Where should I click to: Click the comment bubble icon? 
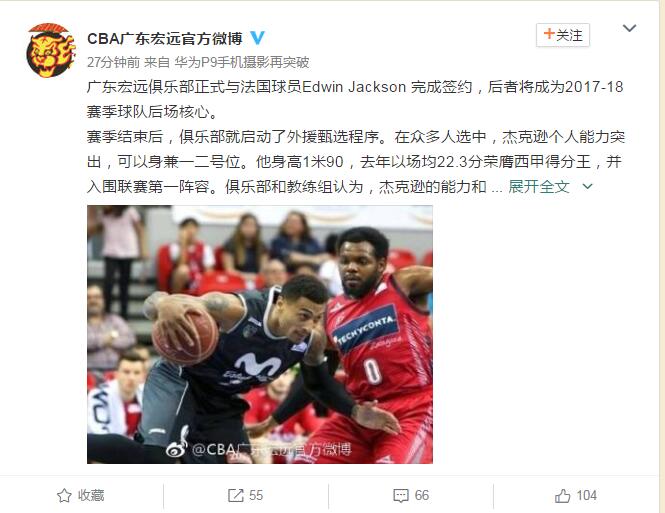(x=401, y=495)
